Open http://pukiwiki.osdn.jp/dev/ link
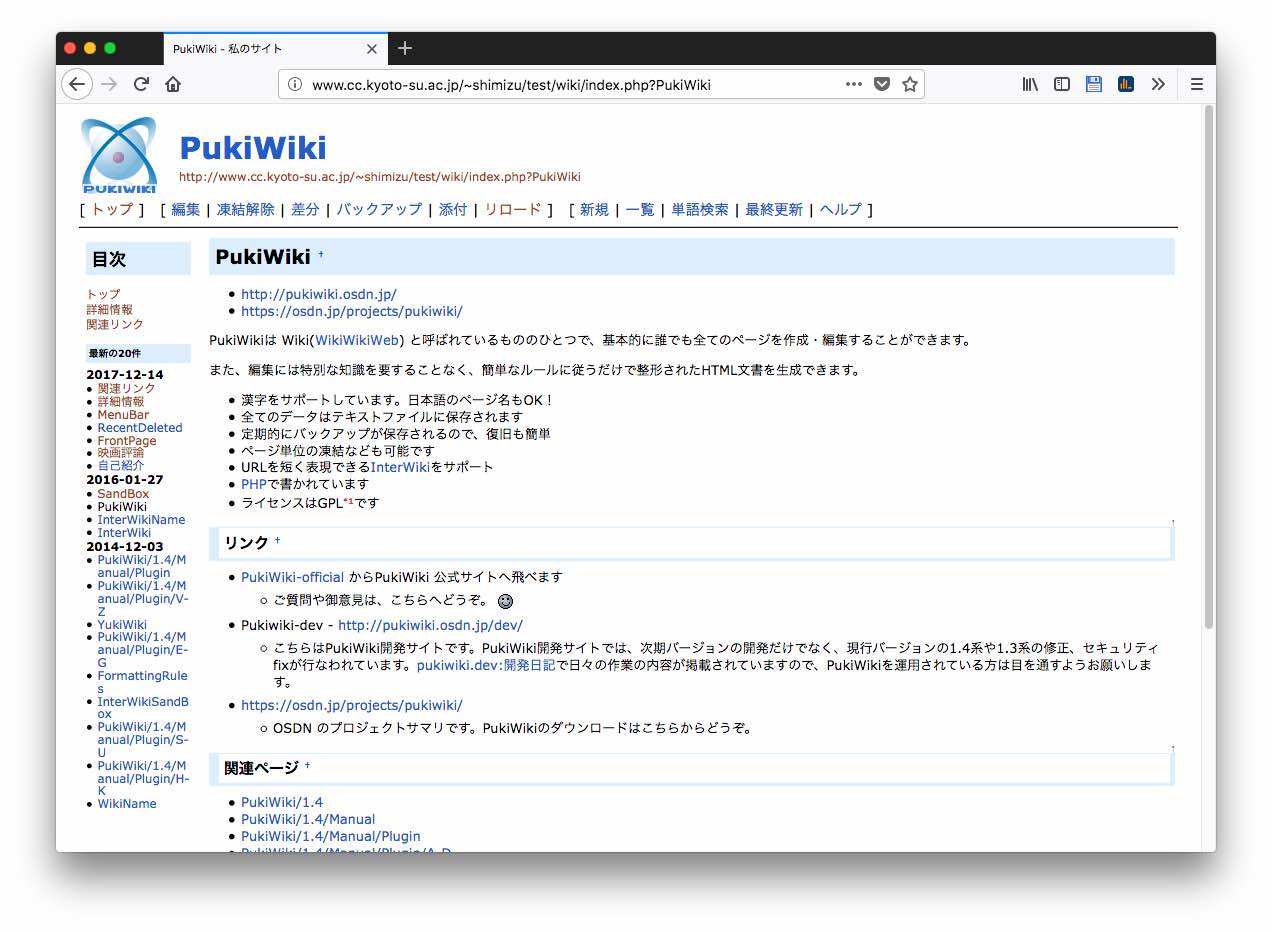 tap(430, 625)
